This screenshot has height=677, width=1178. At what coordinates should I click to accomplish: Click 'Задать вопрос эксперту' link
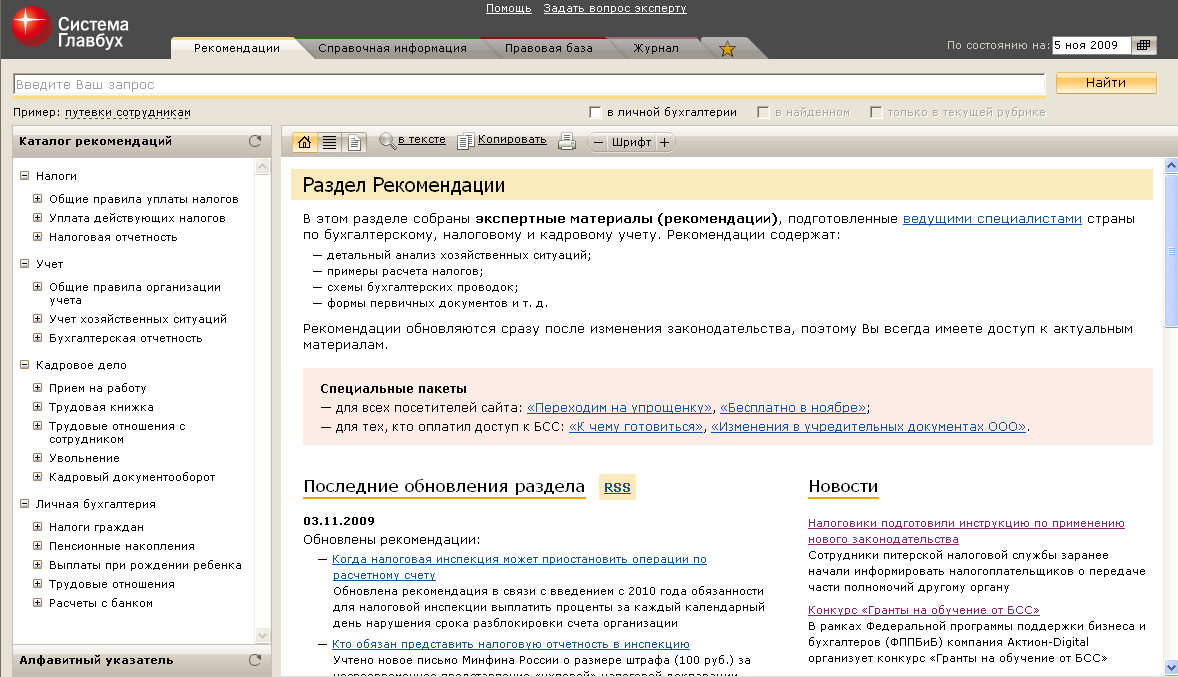pos(615,8)
